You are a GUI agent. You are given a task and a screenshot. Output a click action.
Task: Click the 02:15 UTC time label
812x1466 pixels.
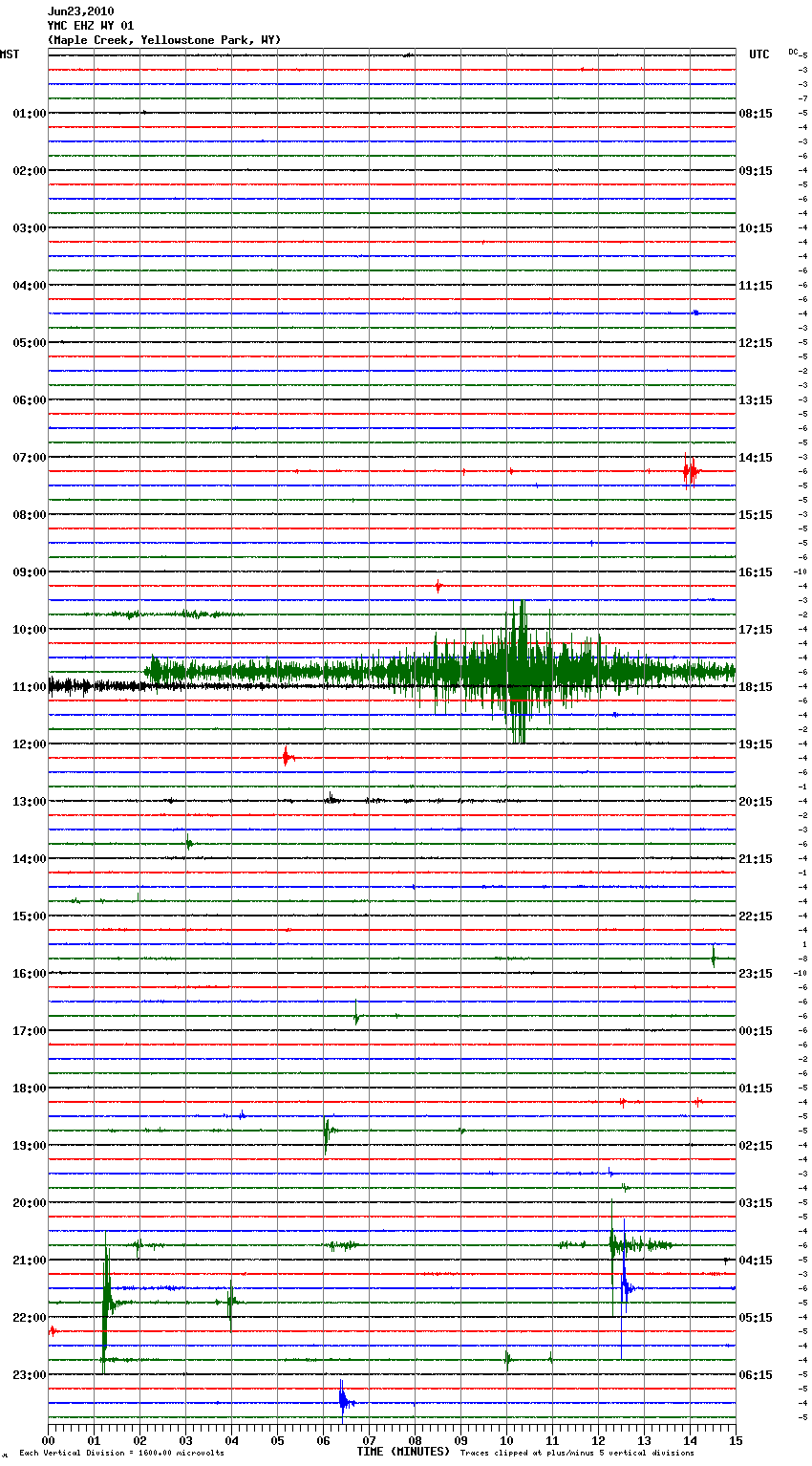pos(756,1146)
